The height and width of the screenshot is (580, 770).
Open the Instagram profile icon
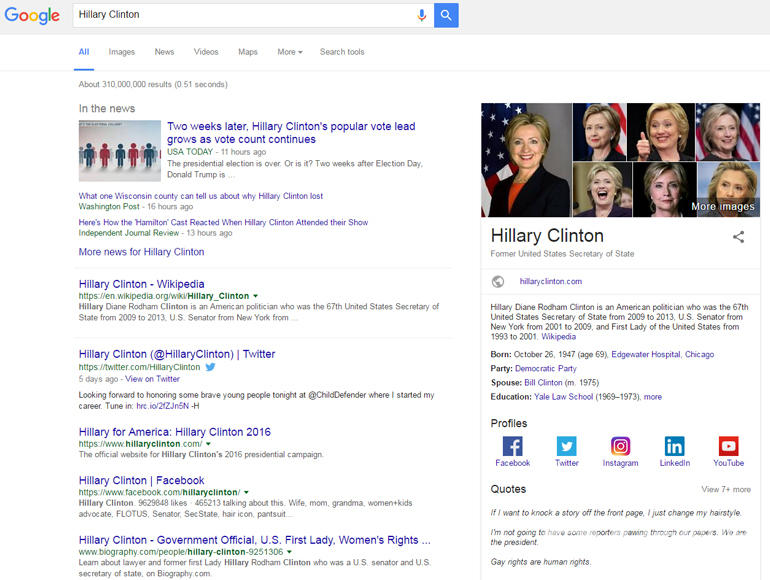620,446
